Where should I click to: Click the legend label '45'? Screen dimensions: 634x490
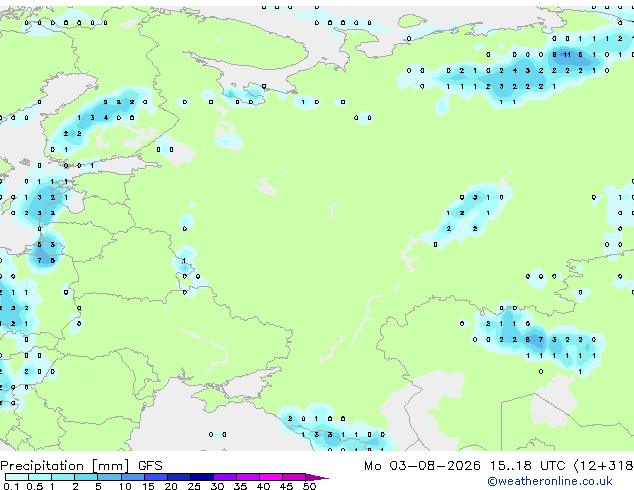(286, 486)
